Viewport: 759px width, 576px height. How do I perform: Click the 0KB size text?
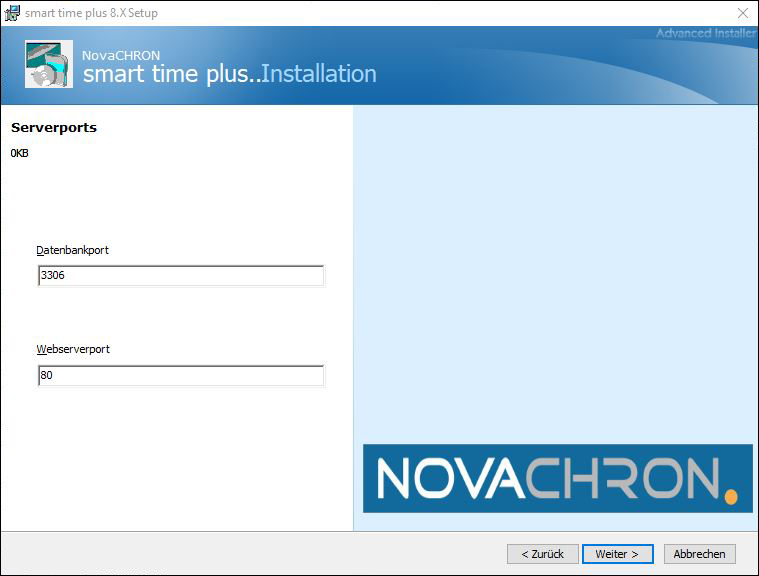pos(19,153)
